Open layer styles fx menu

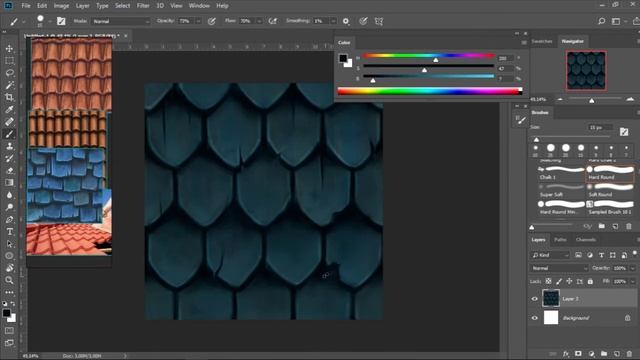(x=566, y=353)
